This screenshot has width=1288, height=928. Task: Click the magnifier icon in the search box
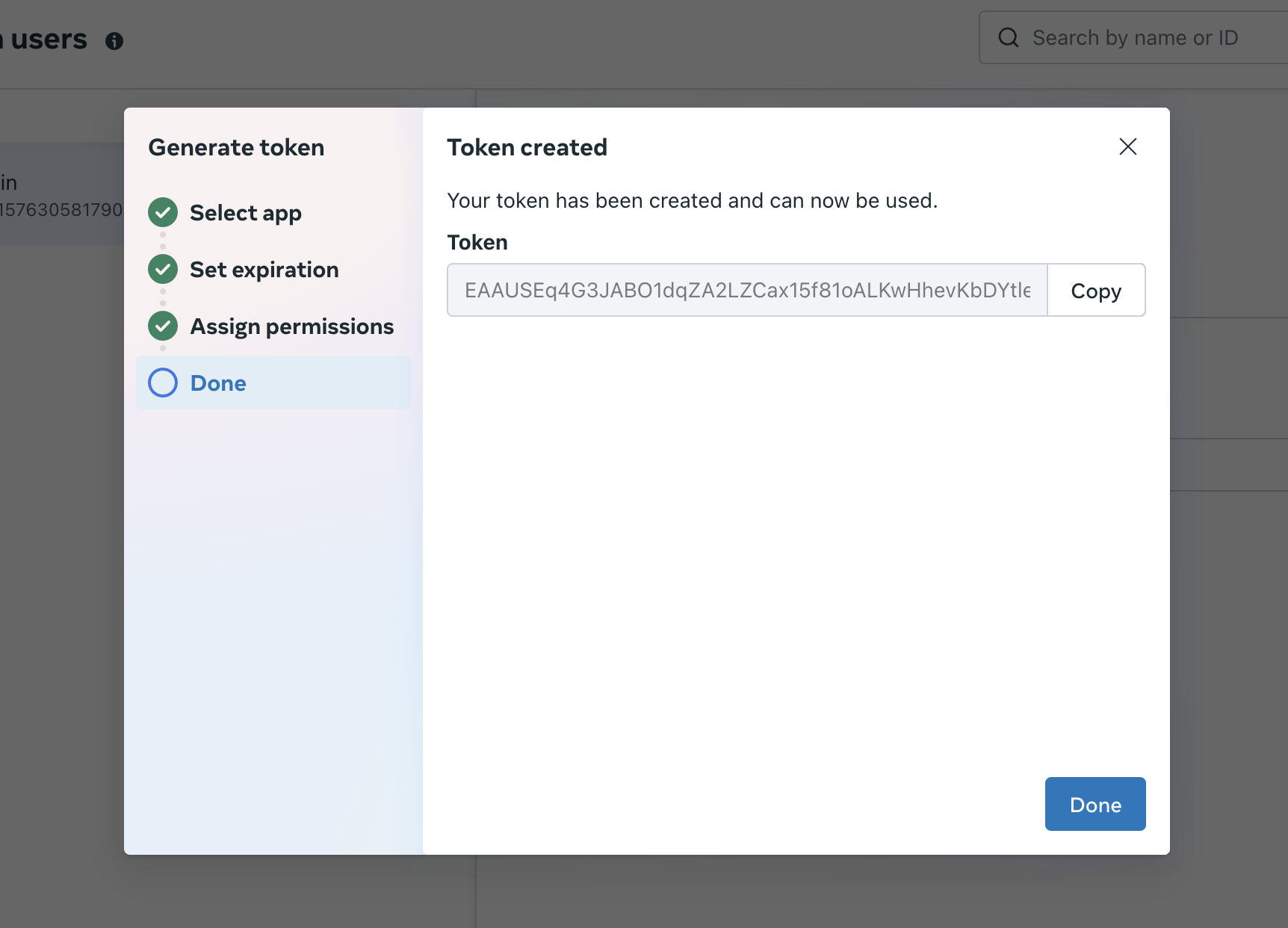(x=1009, y=37)
